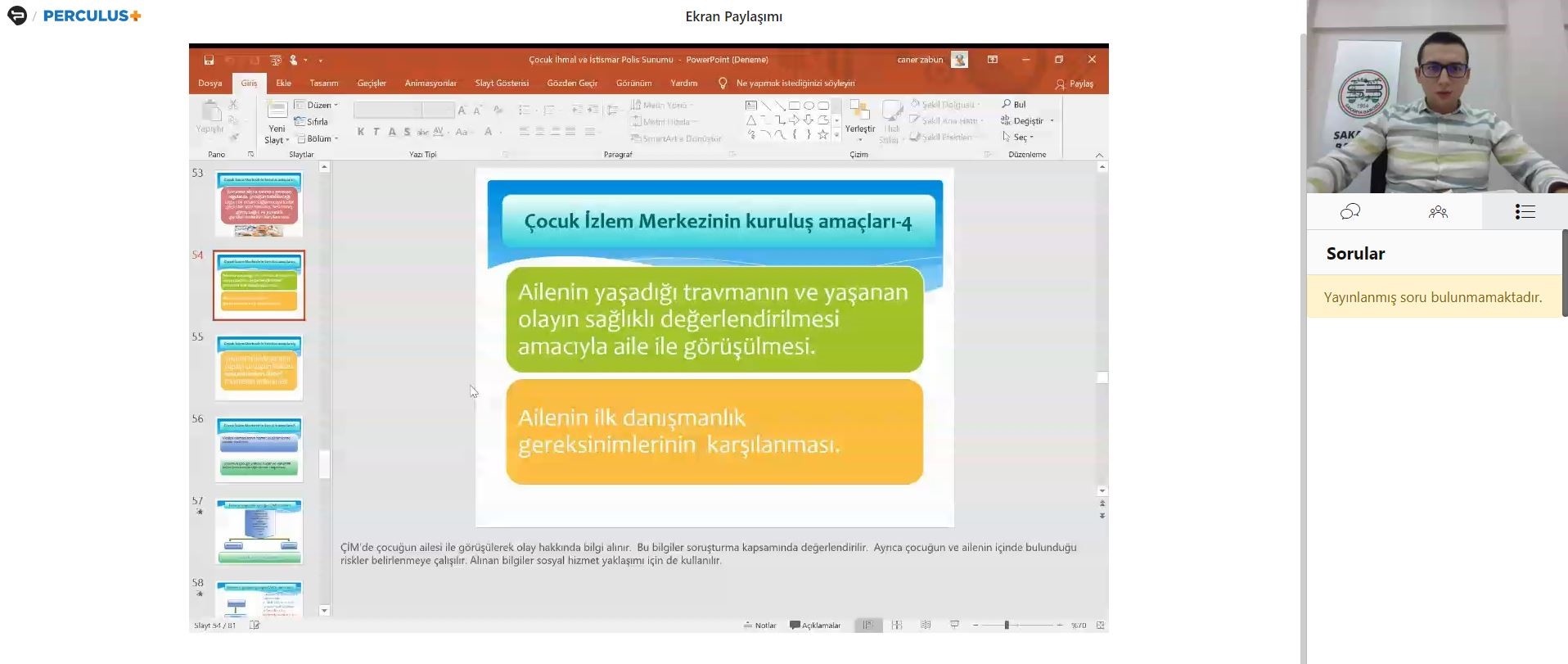The image size is (1568, 664).
Task: Expand the Seç selection dropdown
Action: tap(1019, 138)
